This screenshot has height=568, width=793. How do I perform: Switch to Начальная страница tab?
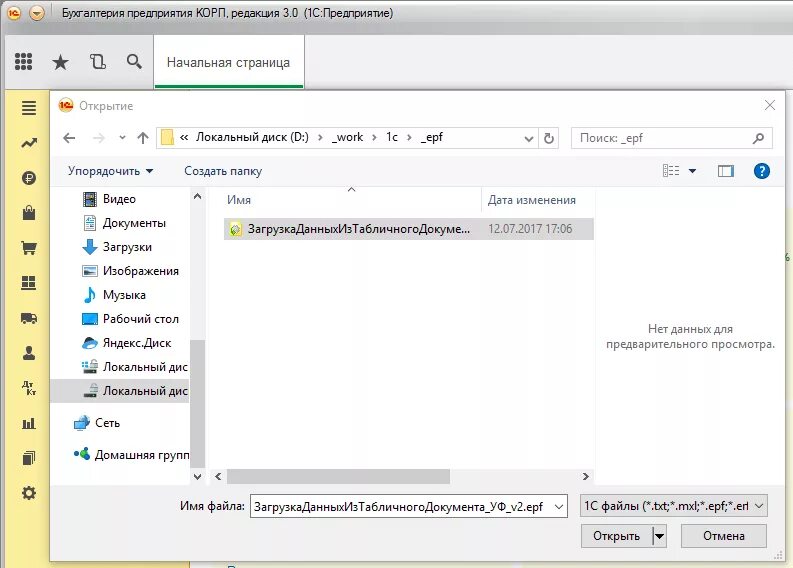[229, 62]
